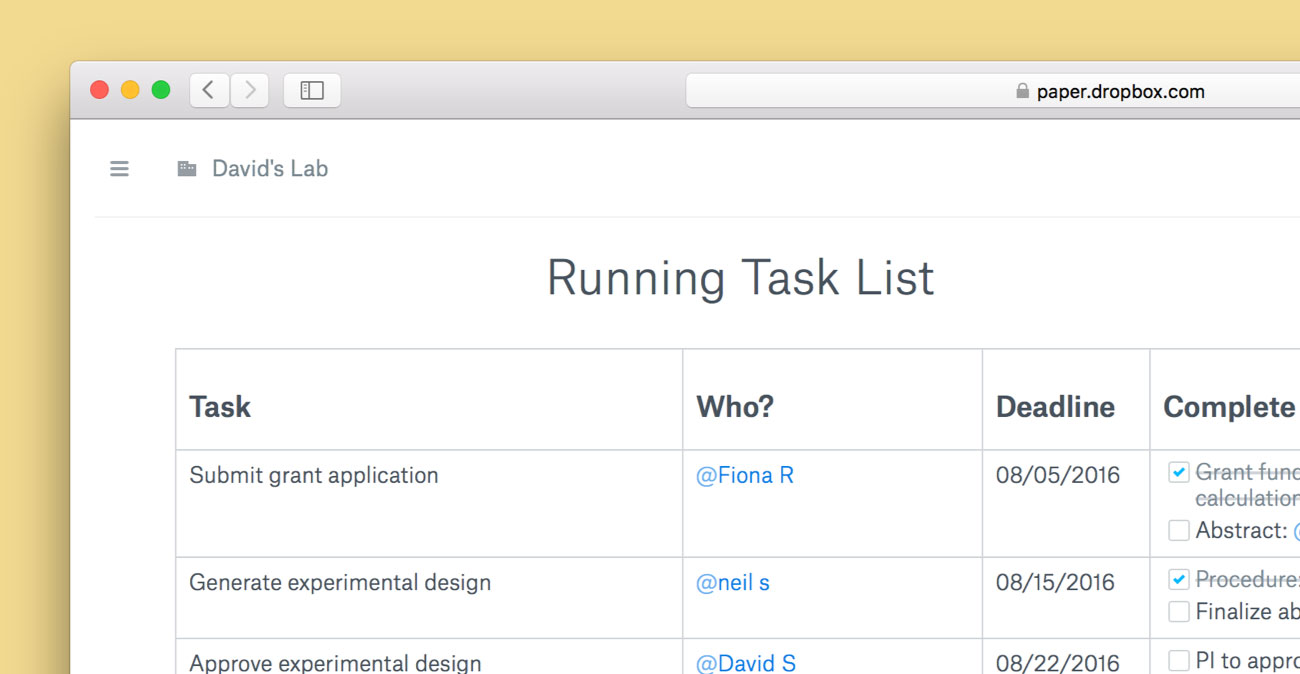Check the Abstract checkbox

pos(1179,530)
